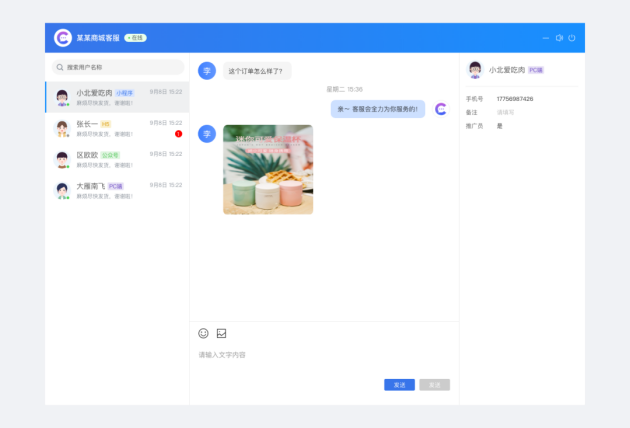Click the search magnifier icon
This screenshot has width=630, height=428.
point(60,67)
